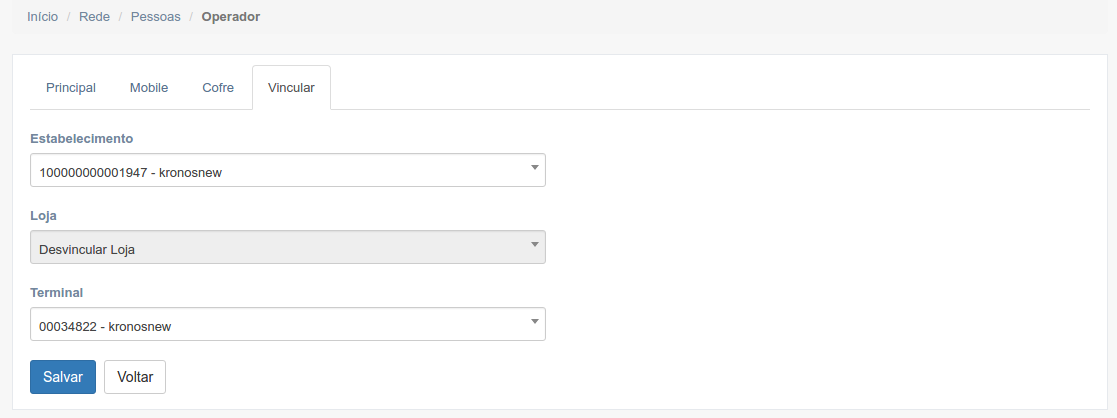Open the Mobile tab
The height and width of the screenshot is (418, 1117).
(149, 88)
